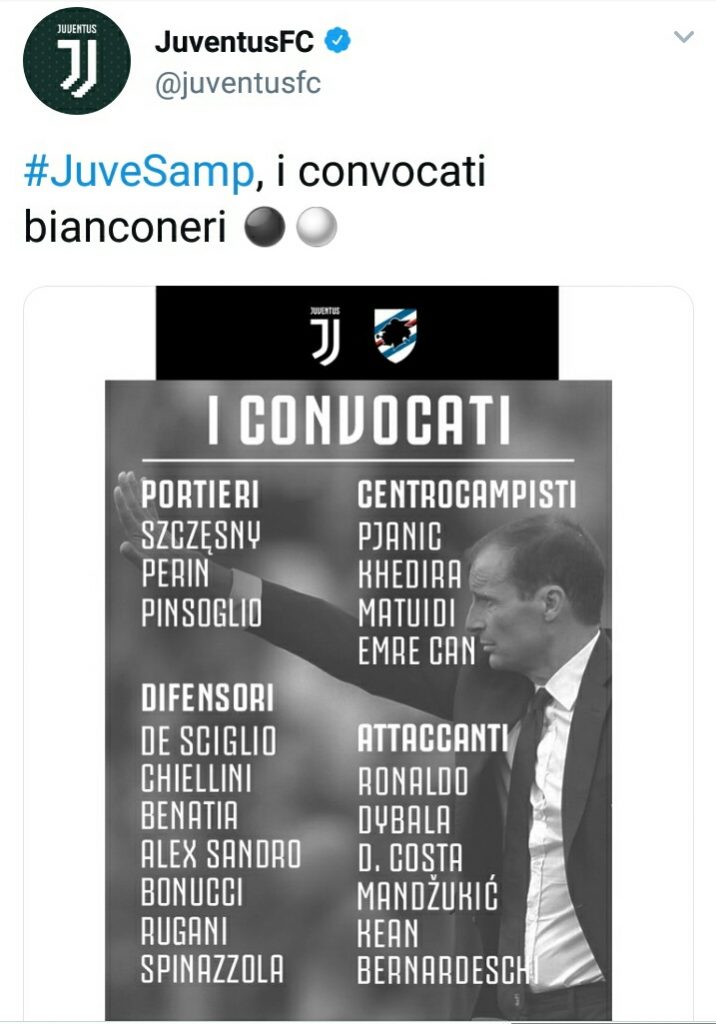716x1024 pixels.
Task: Click the Sampdoria crest in the image
Action: 395,334
